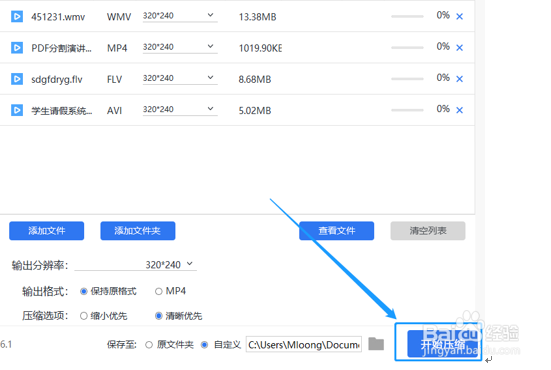Start compression with 开始压缩 button
The image size is (551, 370).
[x=443, y=344]
